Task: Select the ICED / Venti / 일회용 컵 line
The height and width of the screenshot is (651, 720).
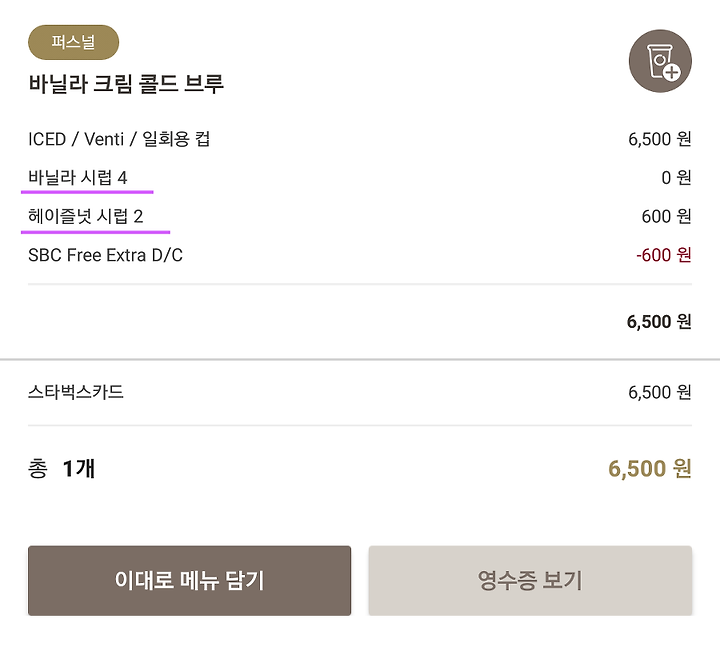Action: [x=119, y=139]
